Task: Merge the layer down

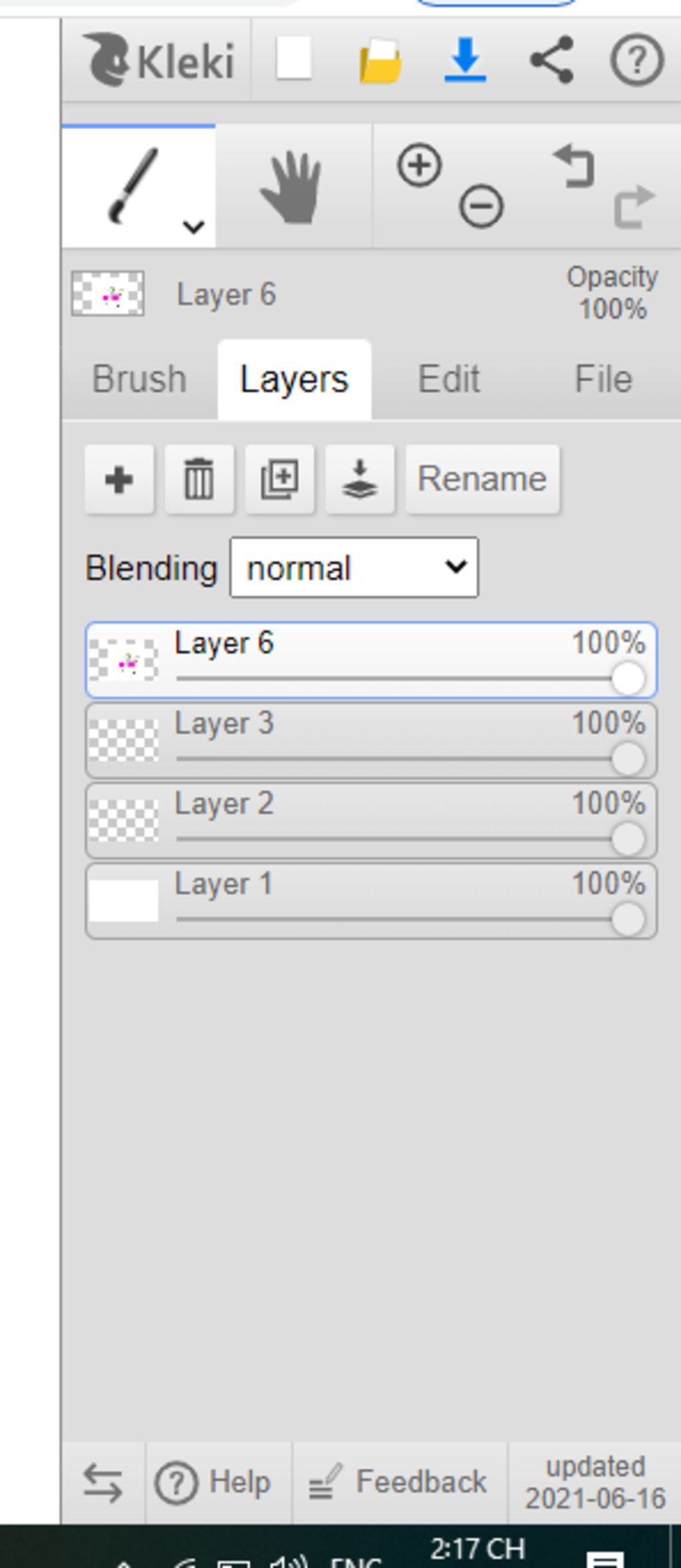Action: (360, 479)
